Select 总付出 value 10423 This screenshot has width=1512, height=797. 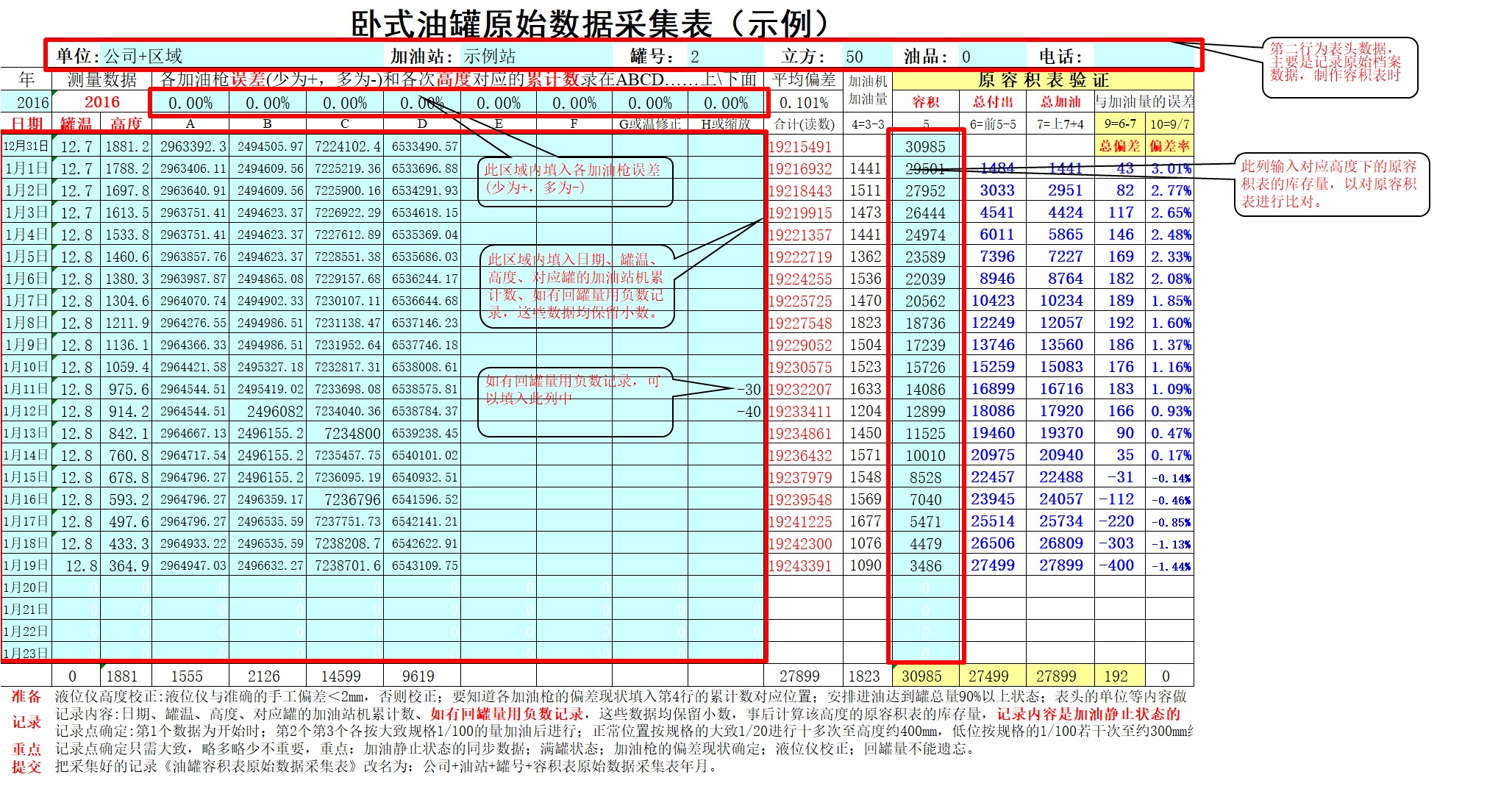click(x=993, y=301)
